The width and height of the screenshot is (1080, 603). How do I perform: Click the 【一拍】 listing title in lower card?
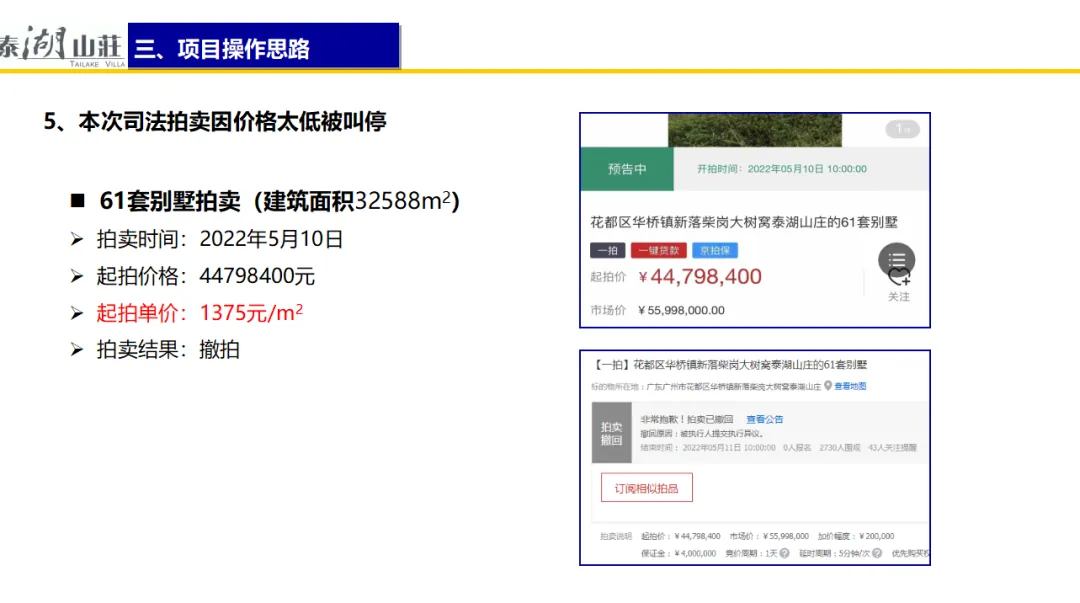point(730,365)
